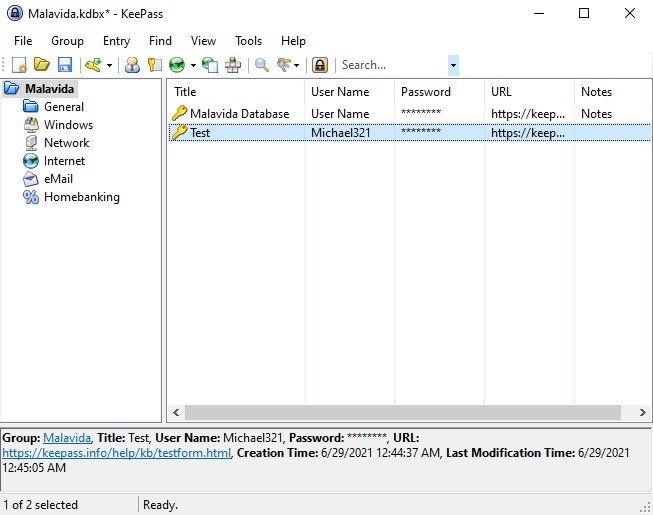
Task: Open the Show Entries dropdown arrow
Action: coord(297,65)
